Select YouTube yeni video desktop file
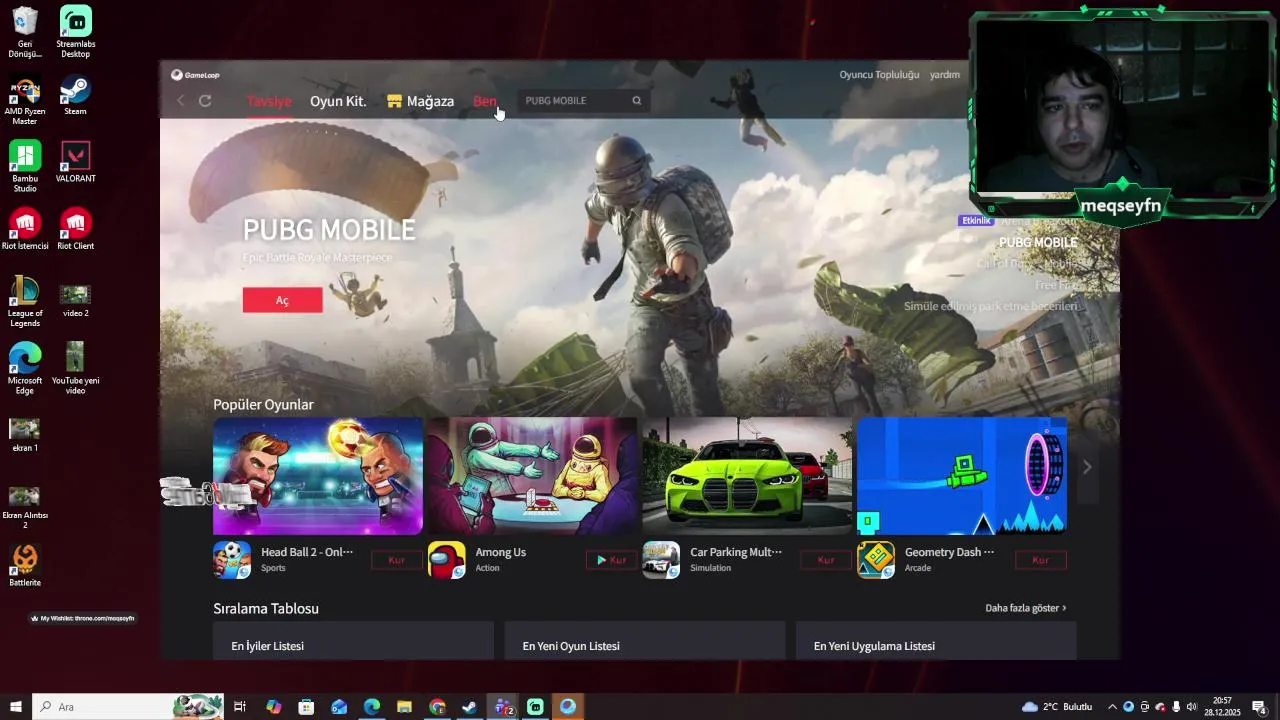Image resolution: width=1280 pixels, height=720 pixels. pyautogui.click(x=76, y=368)
